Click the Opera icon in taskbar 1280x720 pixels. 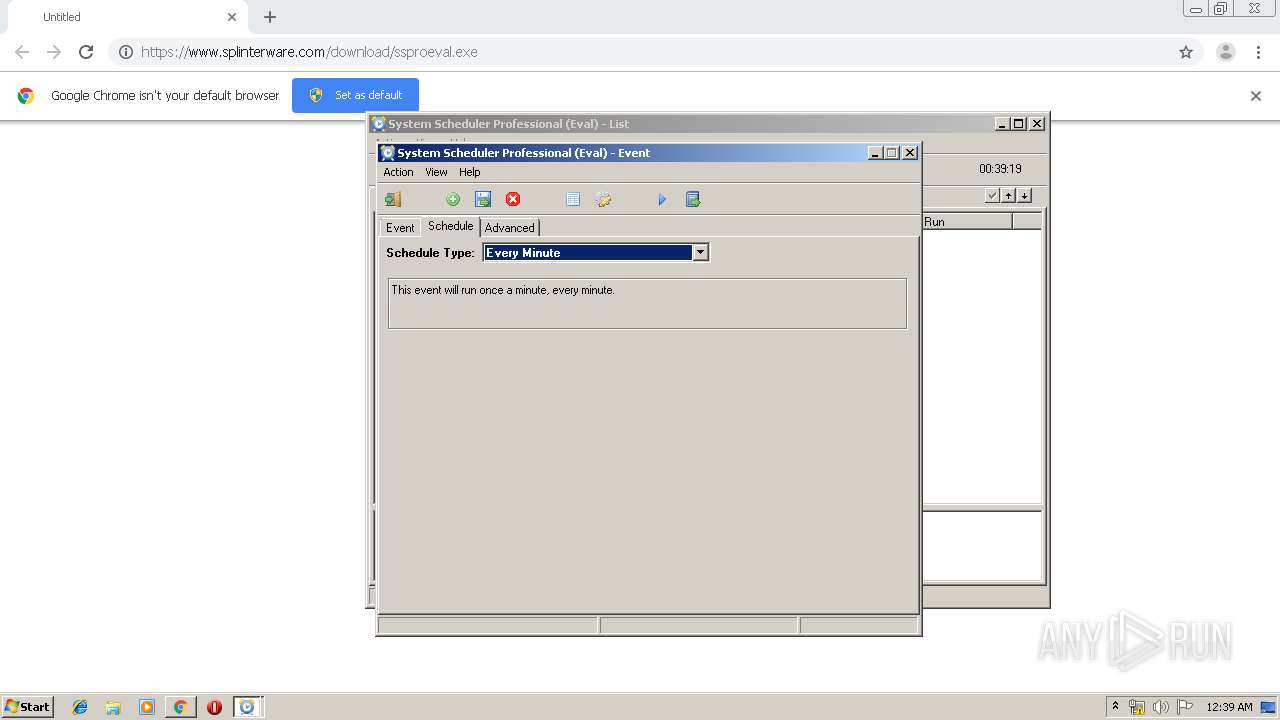point(214,707)
